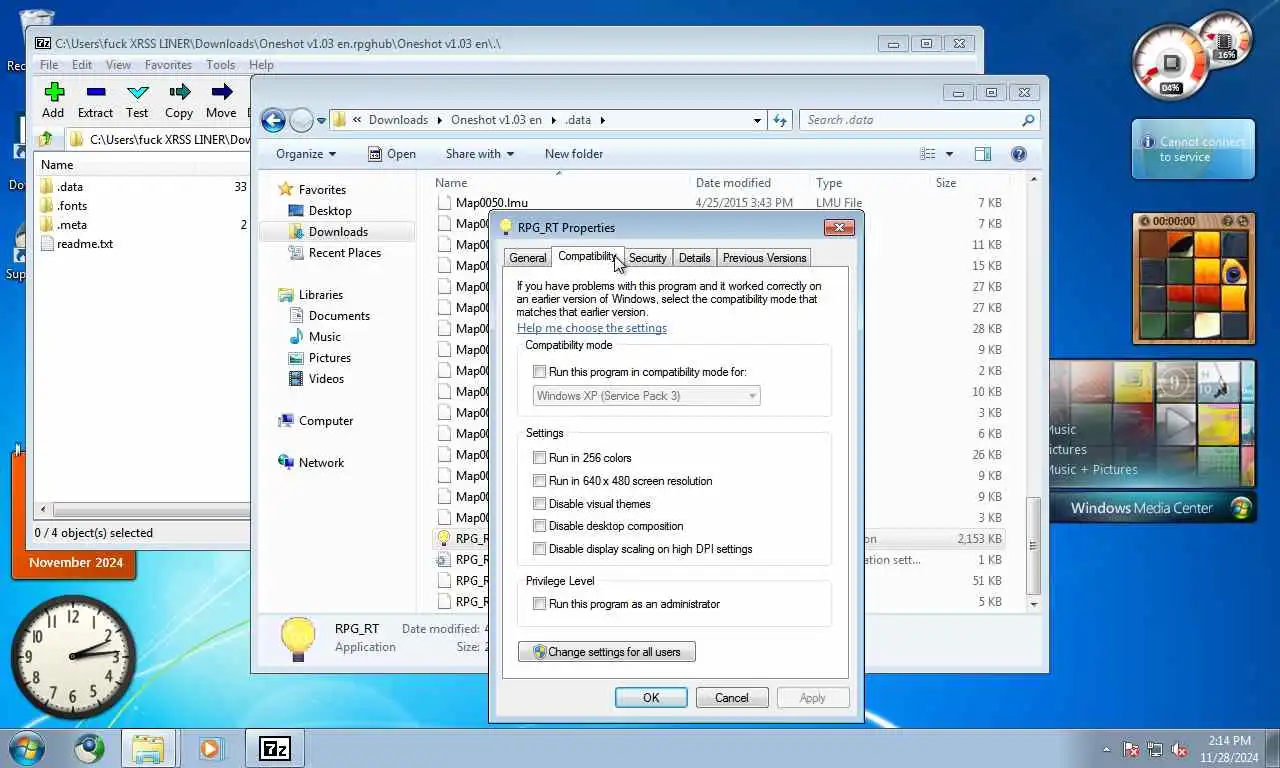Click network icon in system tray
The height and width of the screenshot is (768, 1280).
click(1155, 749)
